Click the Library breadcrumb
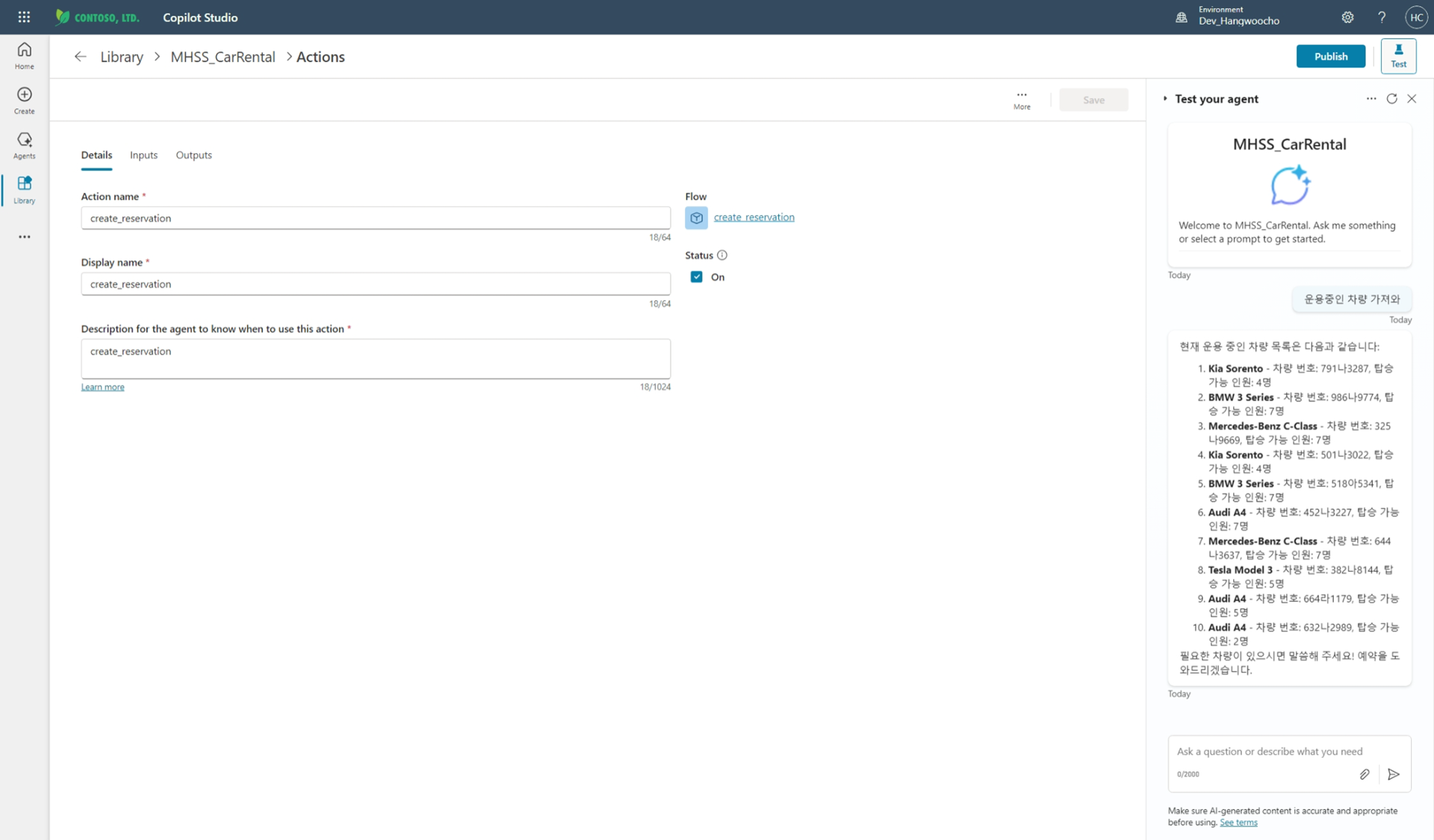 click(122, 57)
